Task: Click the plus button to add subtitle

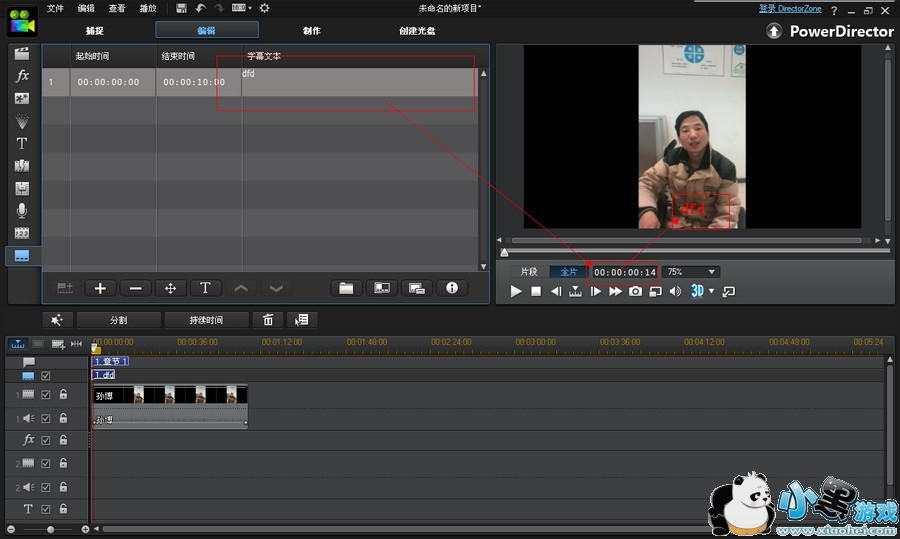Action: [x=100, y=288]
